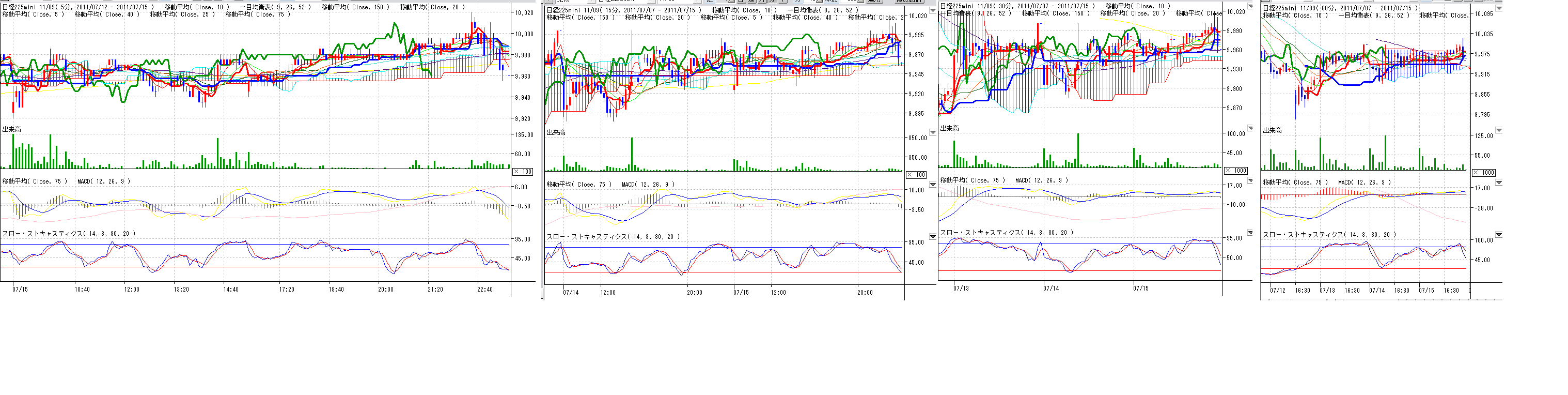Open the 60-minute volume panel menu arrow
Viewport: 1568px width, 395px height.
[1499, 130]
